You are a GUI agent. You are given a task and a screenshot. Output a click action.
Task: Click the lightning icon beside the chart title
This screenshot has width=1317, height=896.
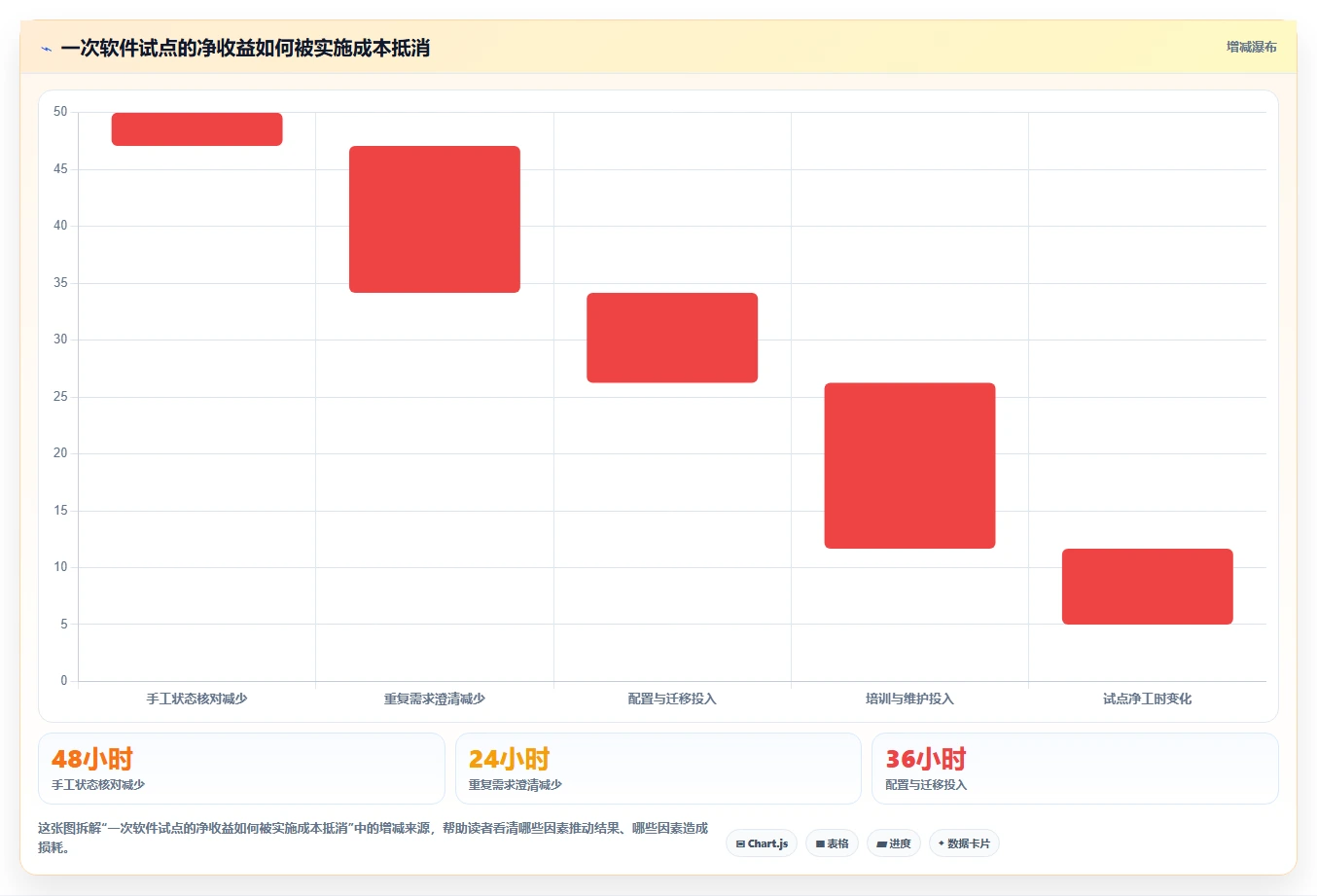point(46,49)
